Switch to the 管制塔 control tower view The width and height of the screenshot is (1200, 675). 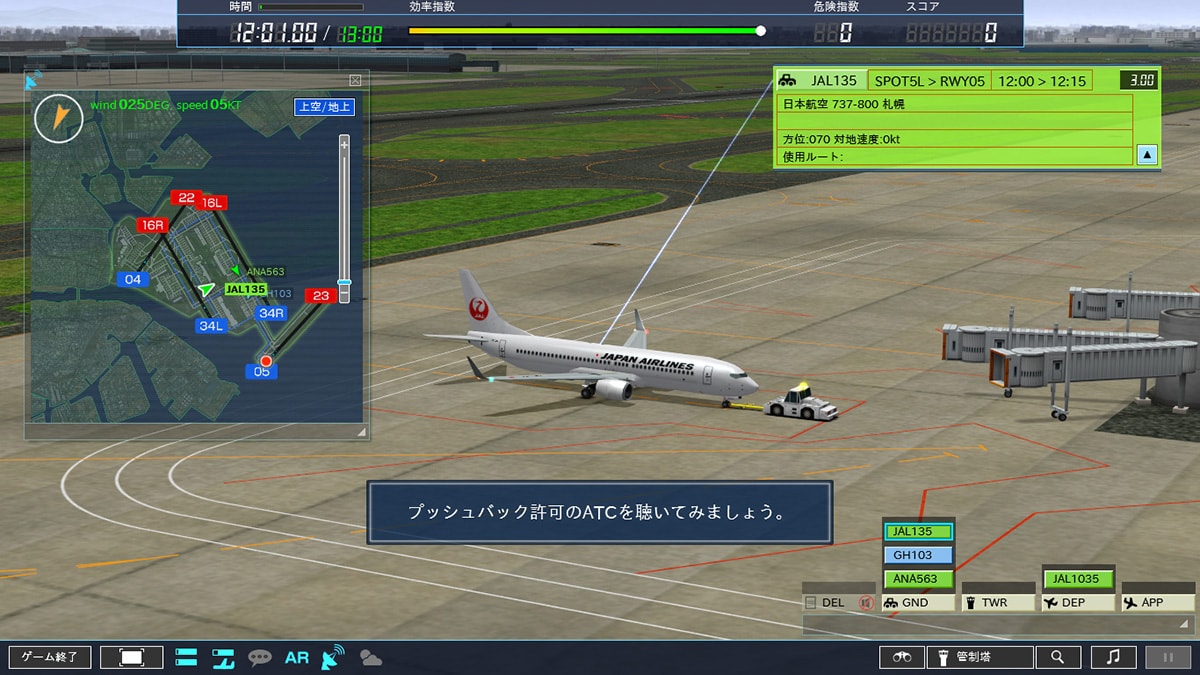pos(979,657)
